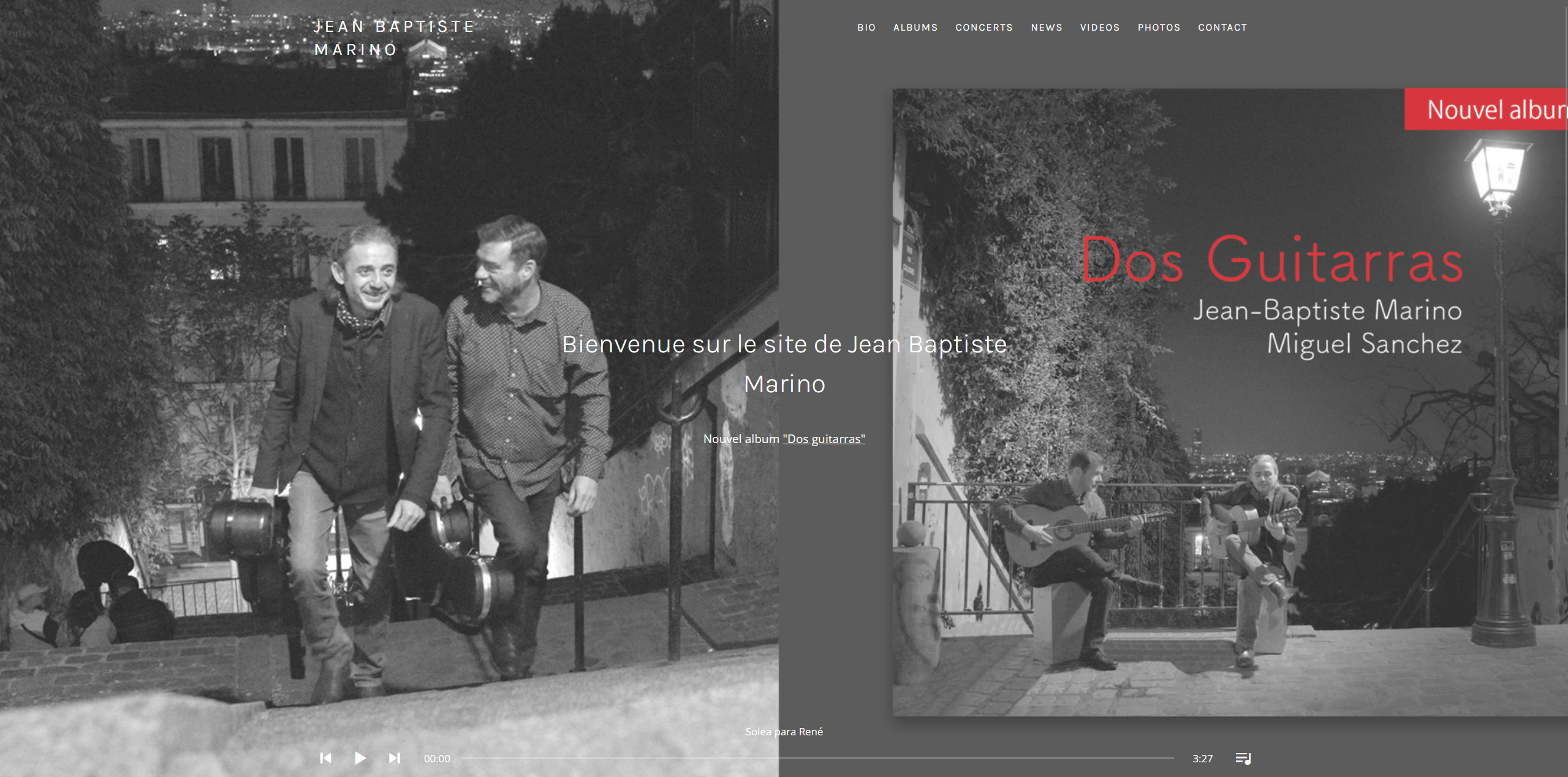Play the Solea para René track
The height and width of the screenshot is (777, 1568).
pos(360,758)
